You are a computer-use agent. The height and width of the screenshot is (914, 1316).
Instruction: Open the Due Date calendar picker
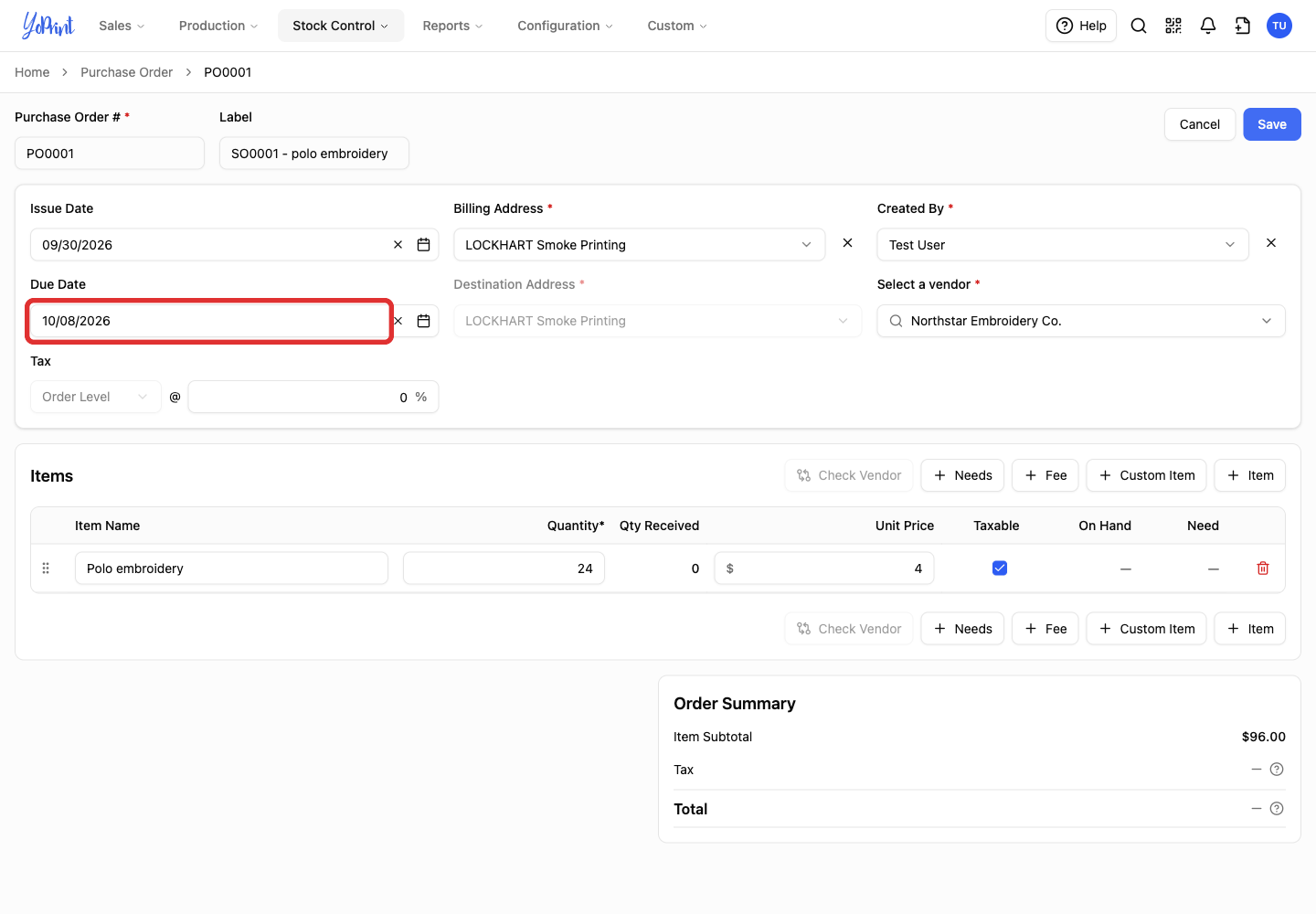[x=424, y=321]
